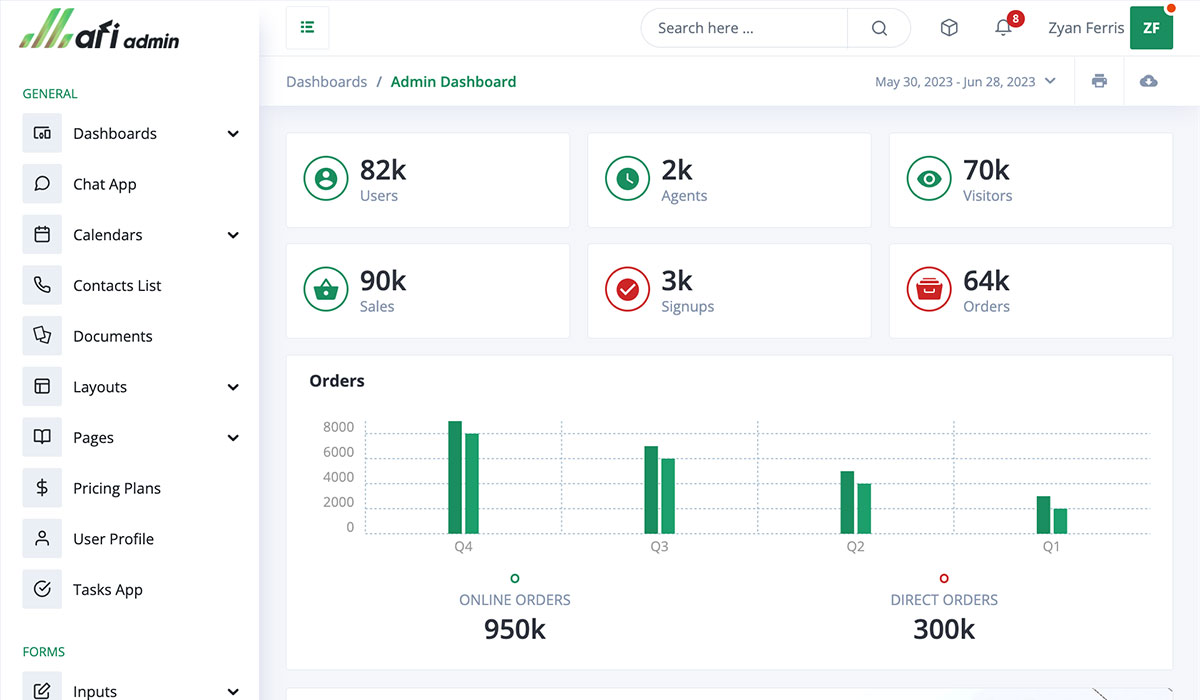Toggle the Online Orders legend marker
The width and height of the screenshot is (1200, 700).
[x=515, y=578]
